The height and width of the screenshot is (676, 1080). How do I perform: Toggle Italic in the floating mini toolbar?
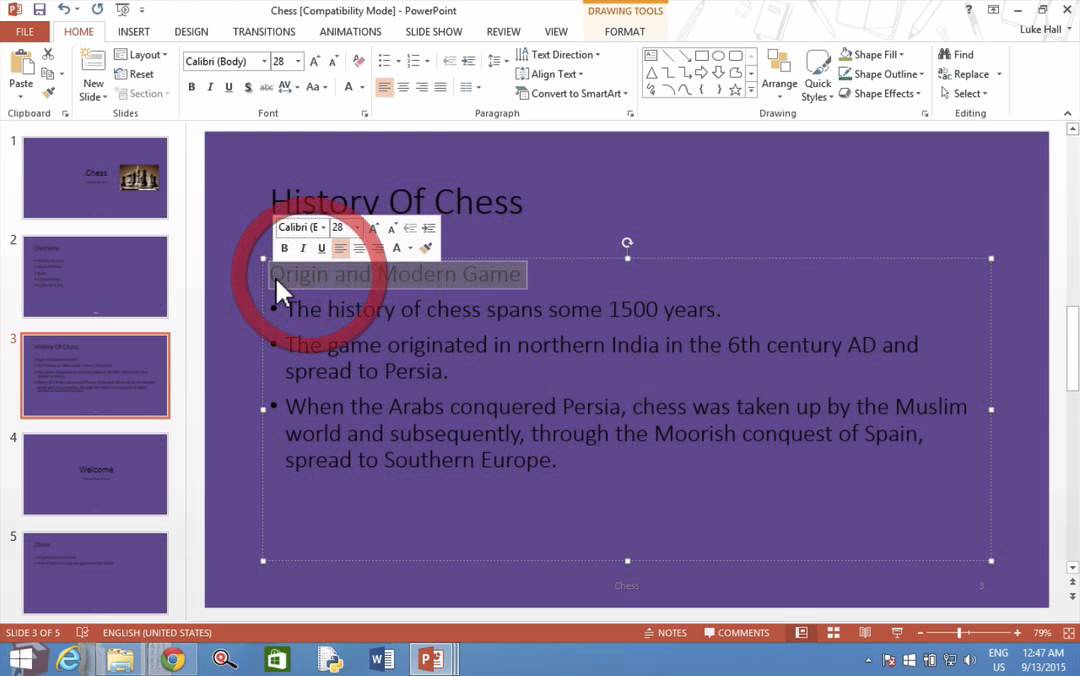coord(303,248)
